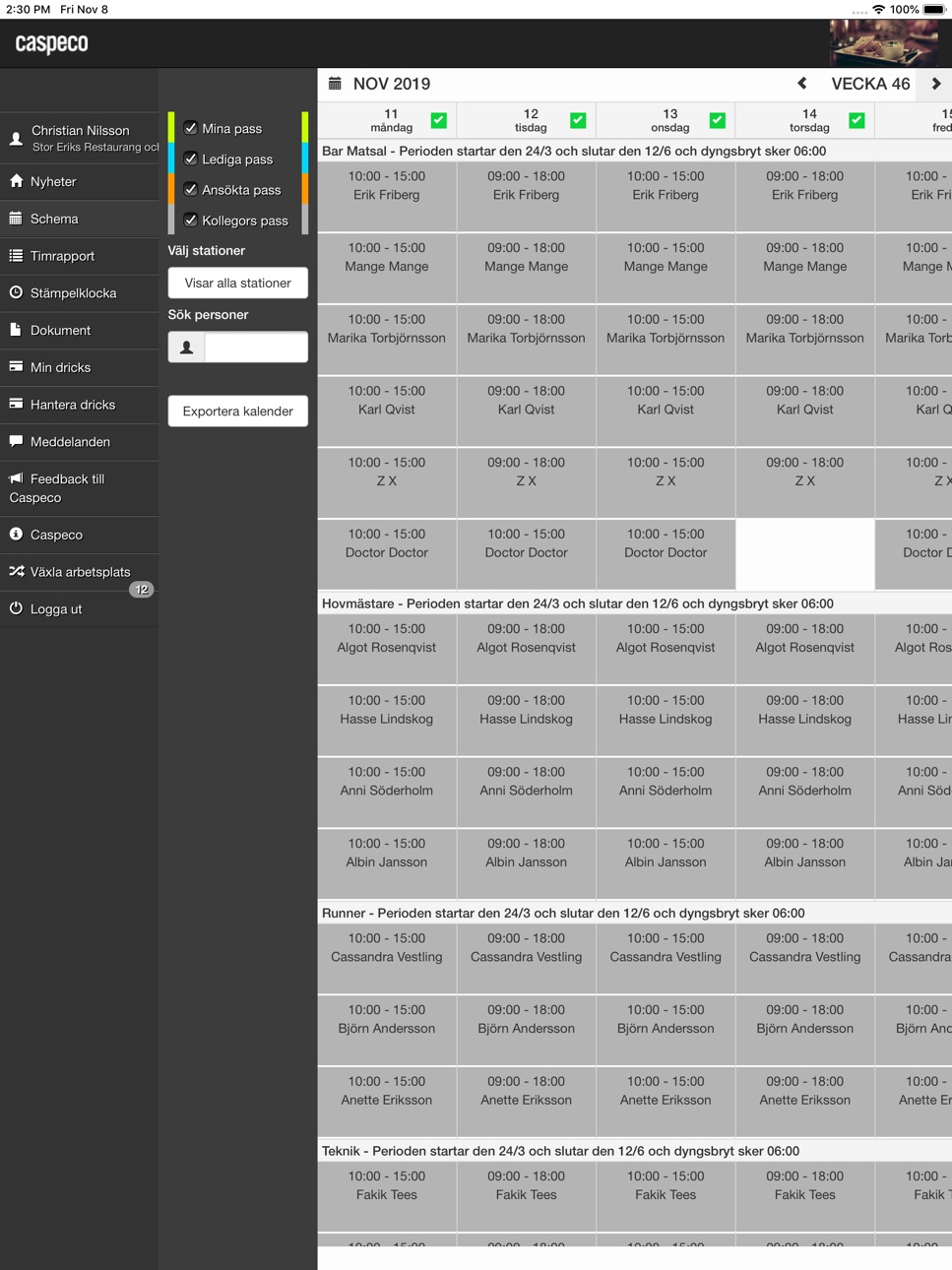Click the orange Ansökta pass color bar
Screen dimensions: 952x1270
click(x=171, y=188)
